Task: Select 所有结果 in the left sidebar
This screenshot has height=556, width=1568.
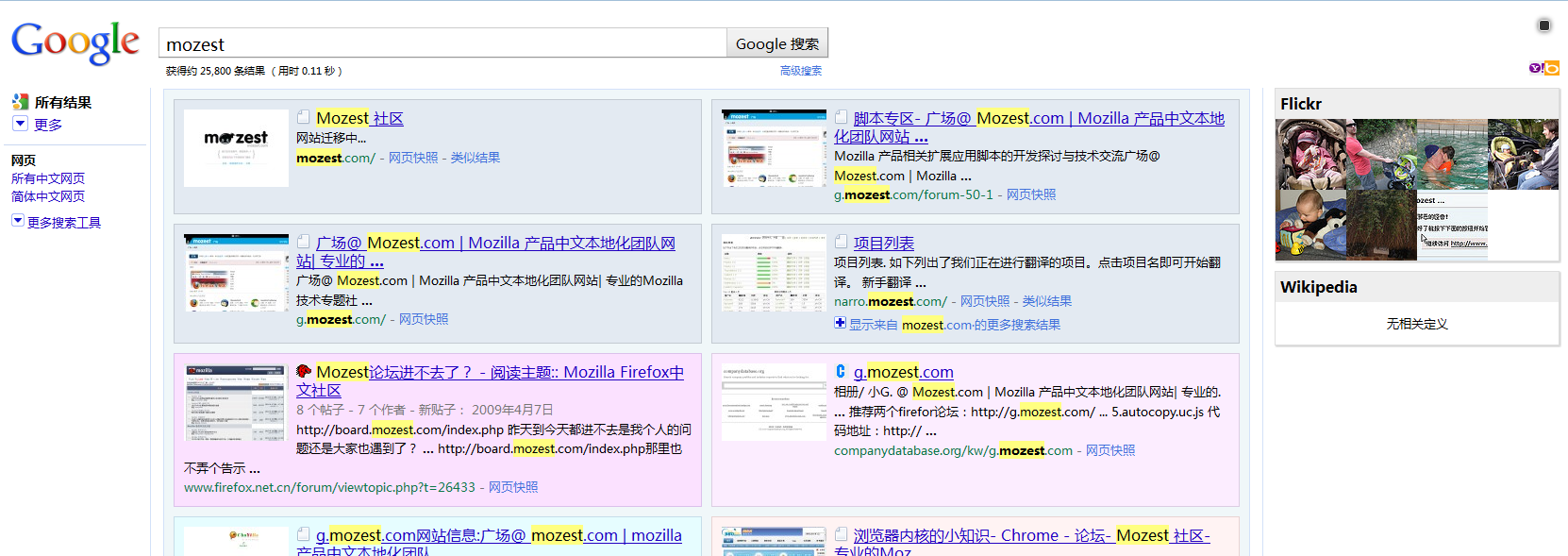Action: point(63,102)
